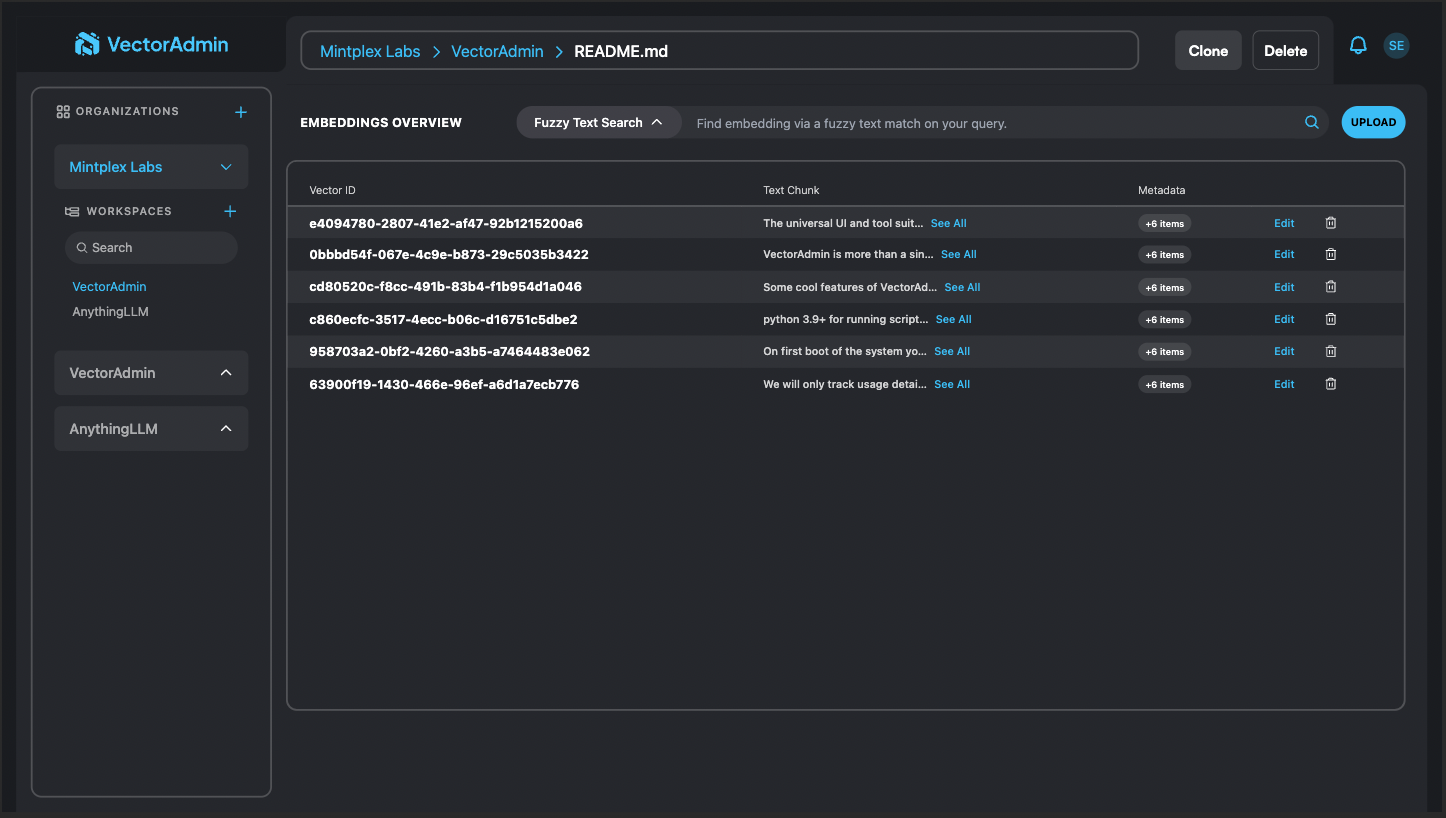Image resolution: width=1446 pixels, height=818 pixels.
Task: Expand the Mintplex Labs organization chevron
Action: pos(226,167)
